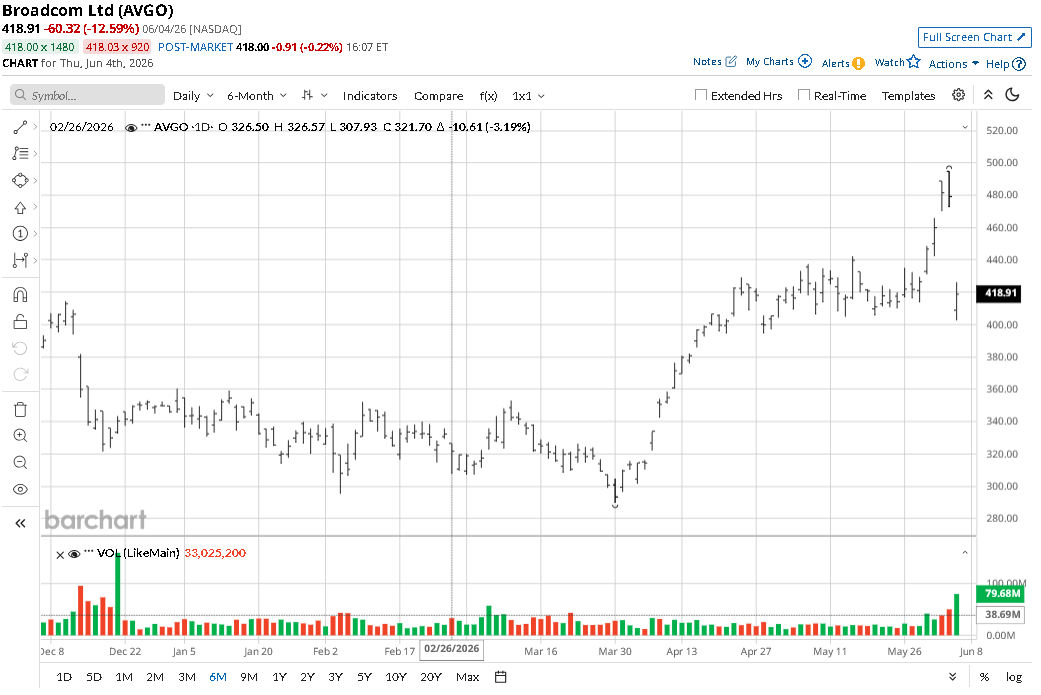This screenshot has width=1041, height=695.
Task: Focus the Symbol search field
Action: [x=88, y=95]
